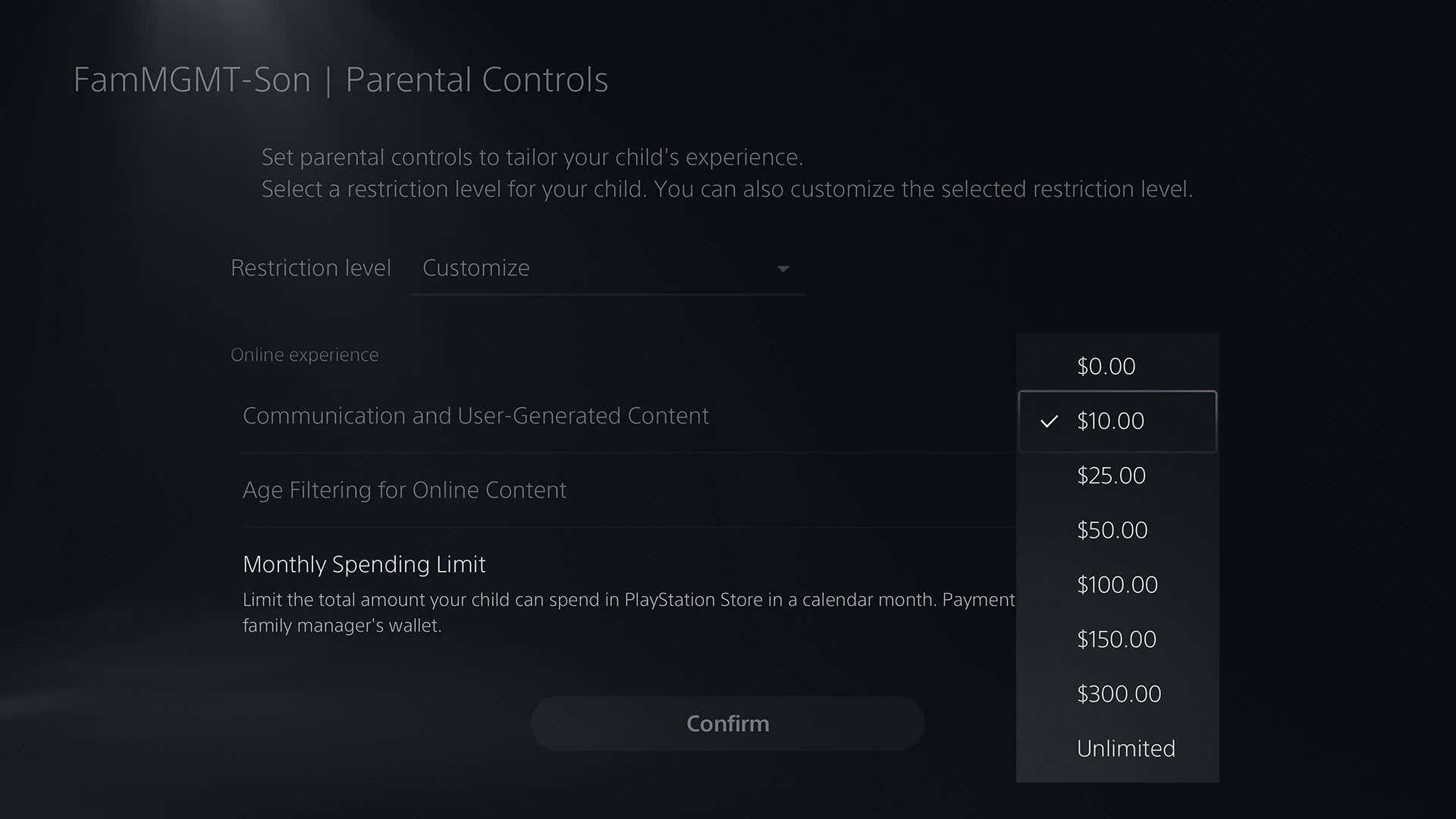Click the highlighted $10.00 list row
Viewport: 1456px width, 819px height.
pyautogui.click(x=1116, y=422)
